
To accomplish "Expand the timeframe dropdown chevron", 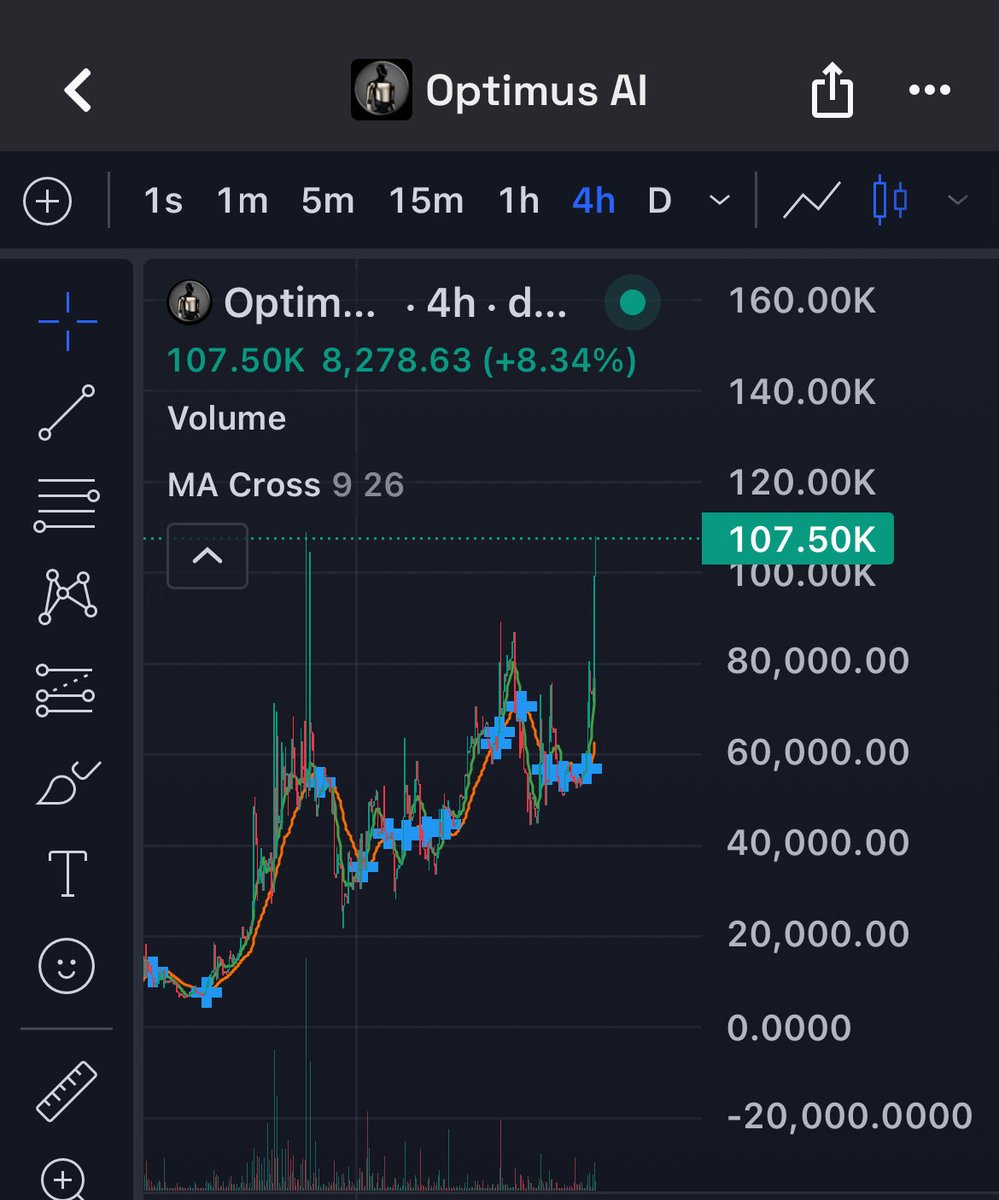I will point(719,201).
